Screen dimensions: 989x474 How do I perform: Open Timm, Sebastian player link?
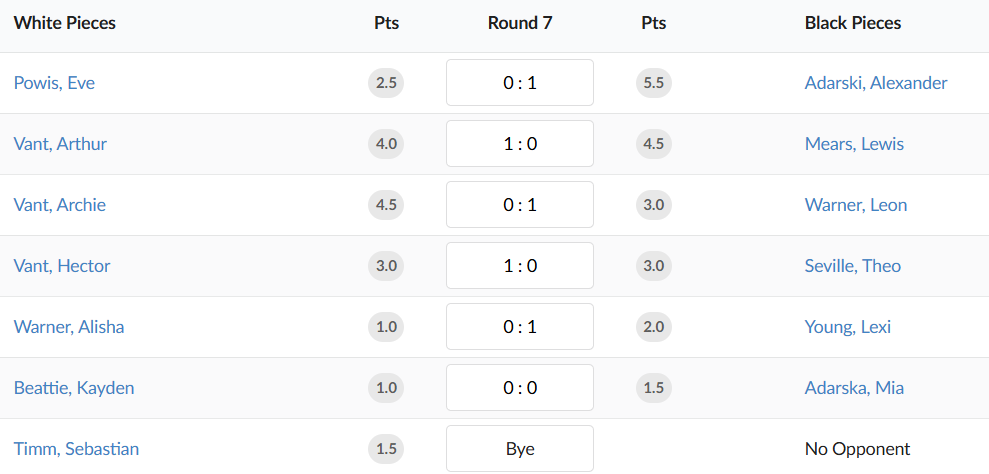tap(76, 449)
